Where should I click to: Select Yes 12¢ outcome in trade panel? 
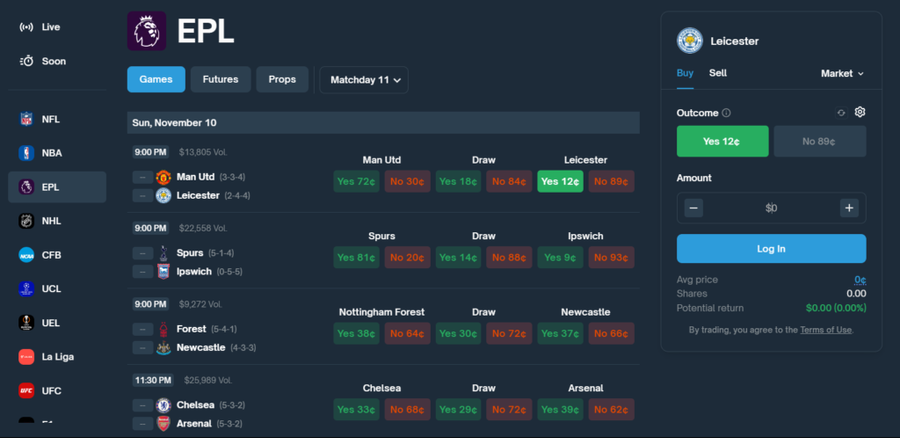723,141
